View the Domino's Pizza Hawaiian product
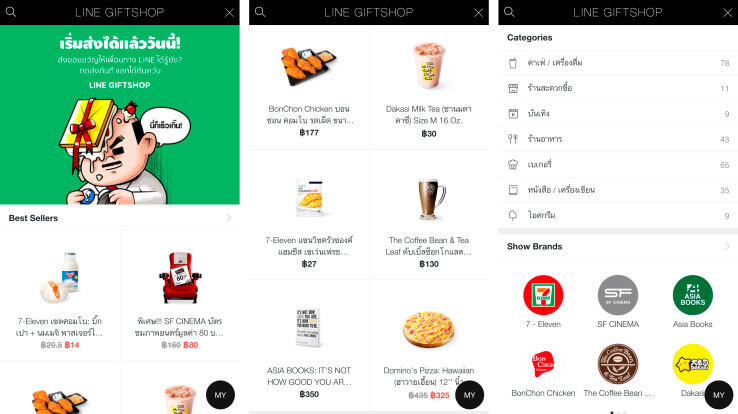The image size is (738, 414). coord(429,345)
